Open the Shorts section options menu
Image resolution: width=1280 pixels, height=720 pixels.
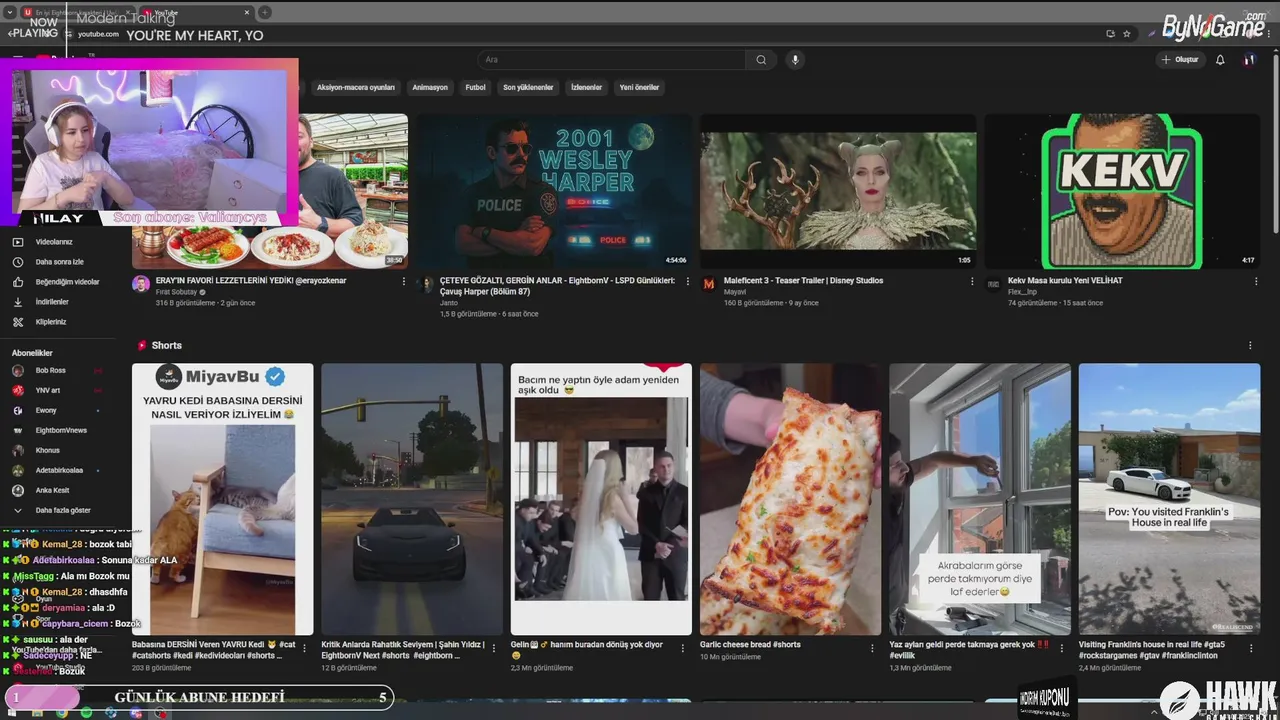tap(1250, 346)
